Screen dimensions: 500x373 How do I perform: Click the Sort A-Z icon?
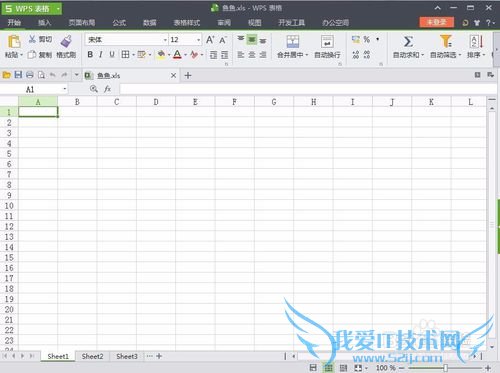click(x=476, y=41)
